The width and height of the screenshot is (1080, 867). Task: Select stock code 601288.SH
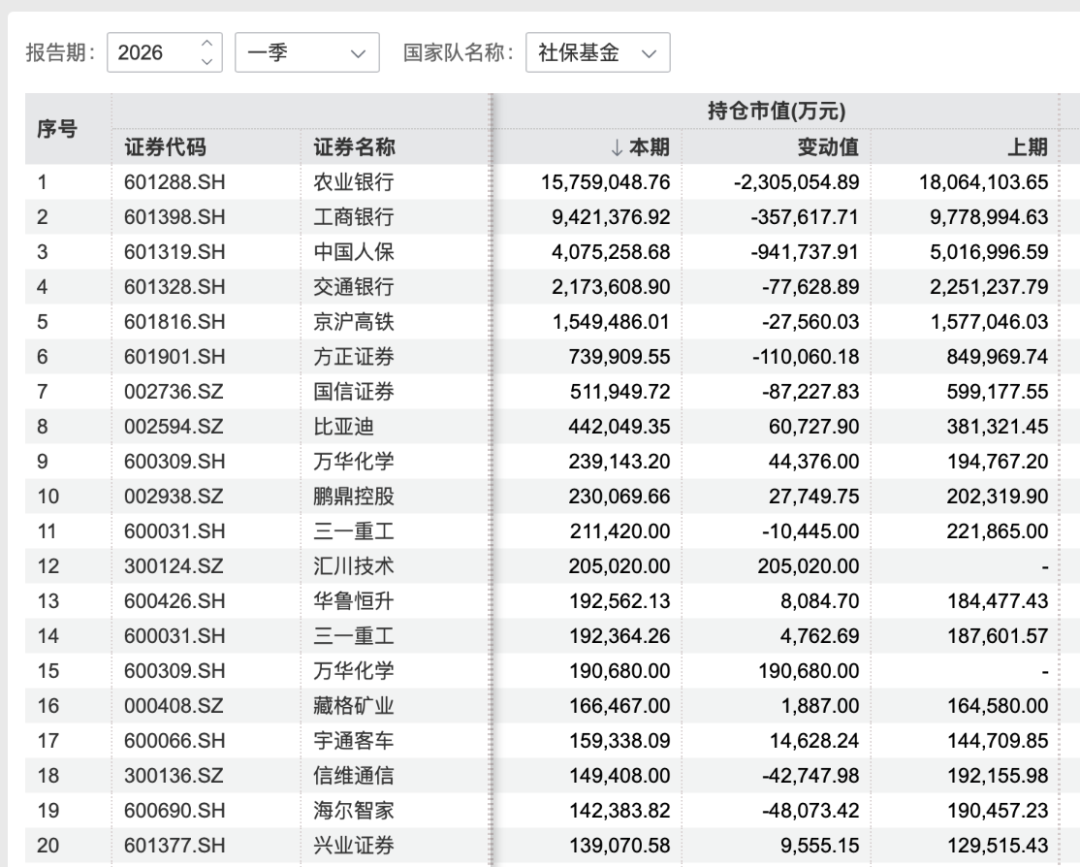175,182
